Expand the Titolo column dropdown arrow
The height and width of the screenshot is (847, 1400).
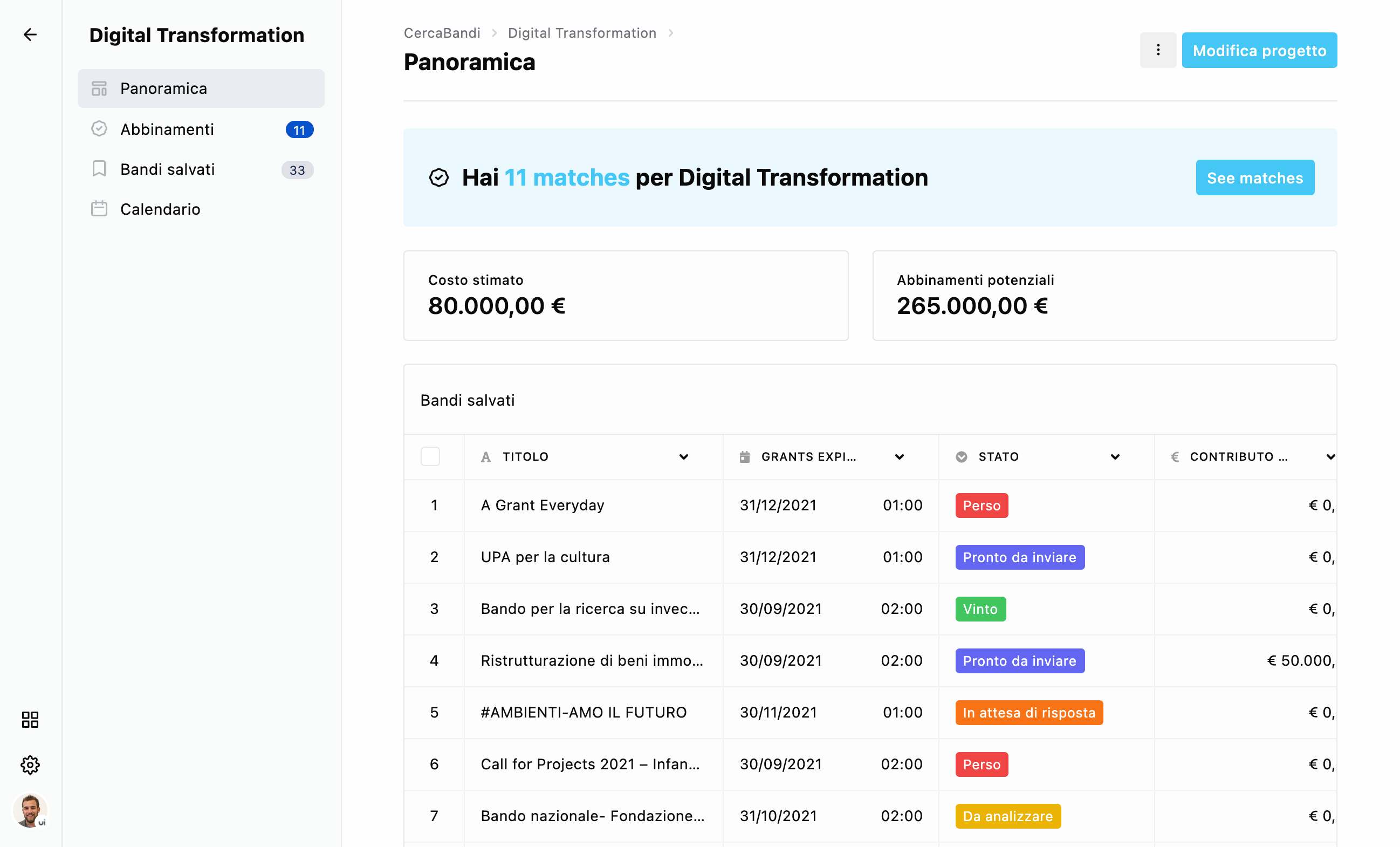(683, 457)
